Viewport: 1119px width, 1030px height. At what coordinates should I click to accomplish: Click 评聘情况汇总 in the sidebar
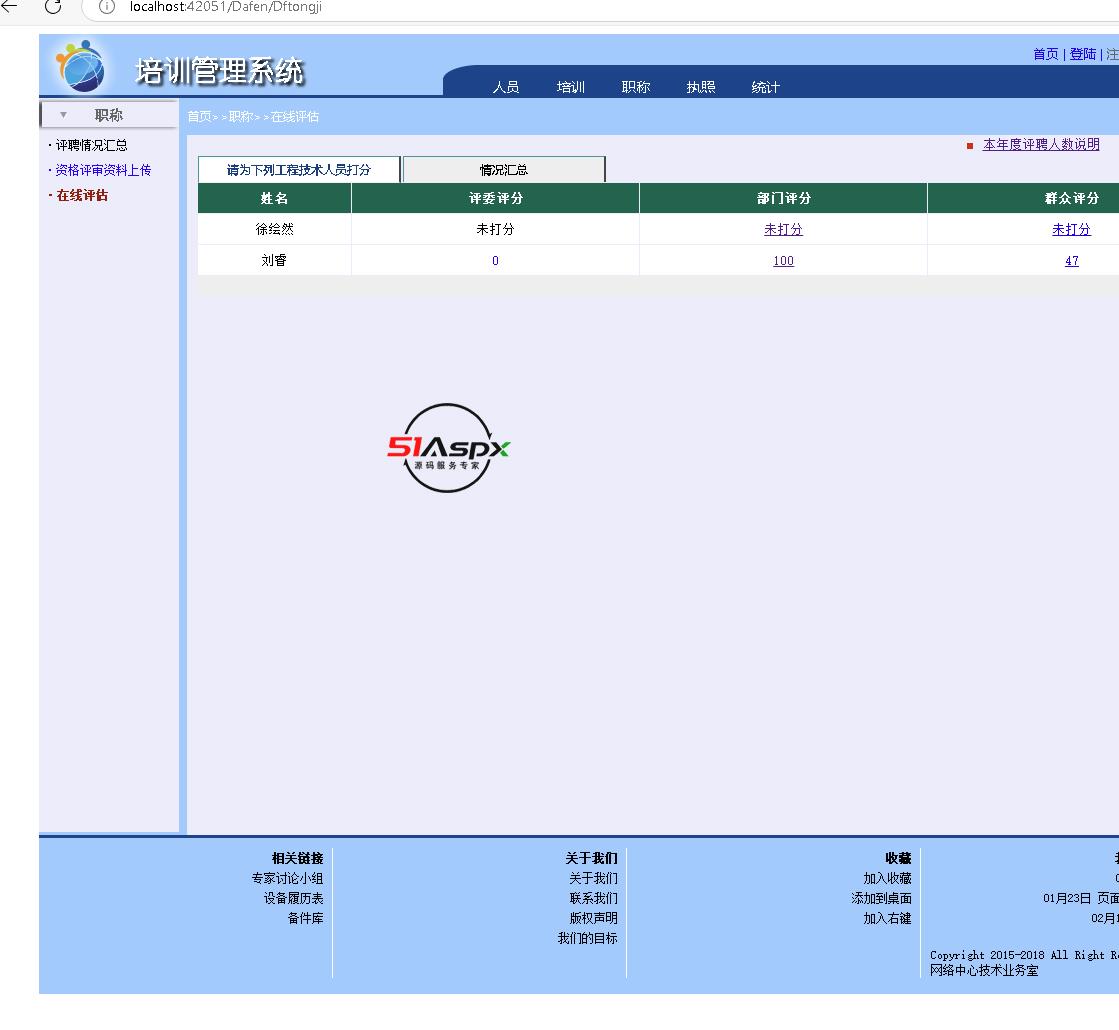pos(91,146)
